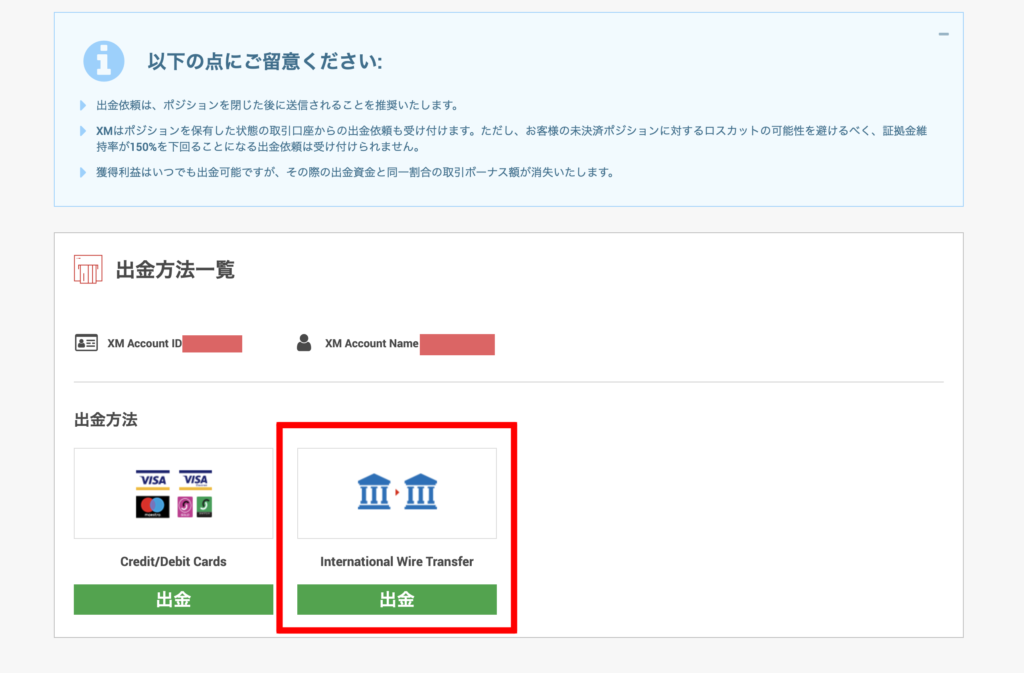Click the ID card icon beside XM Account ID
Screen dimensions: 1024x673
[x=86, y=343]
